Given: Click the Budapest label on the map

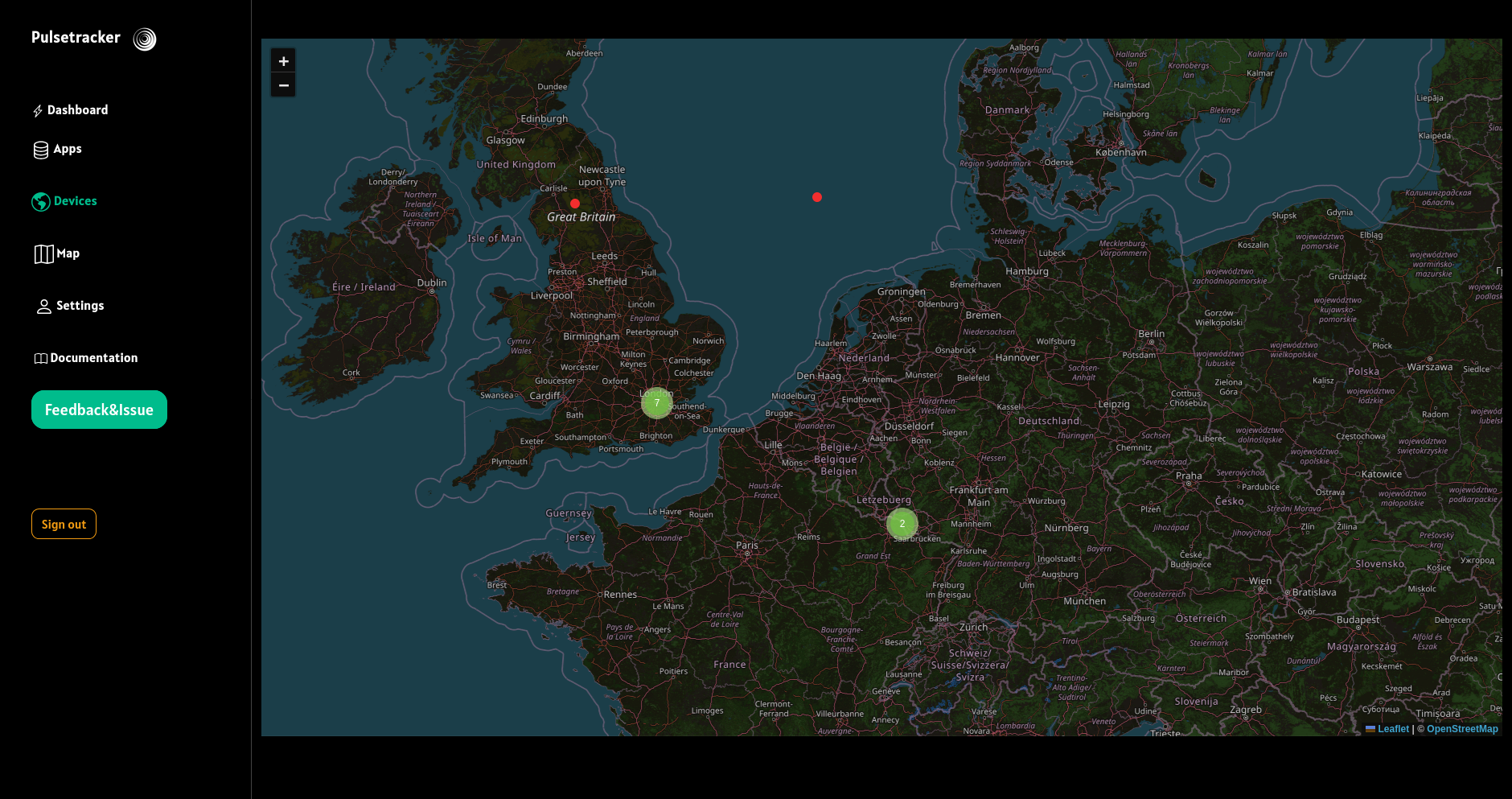Looking at the screenshot, I should point(1358,620).
